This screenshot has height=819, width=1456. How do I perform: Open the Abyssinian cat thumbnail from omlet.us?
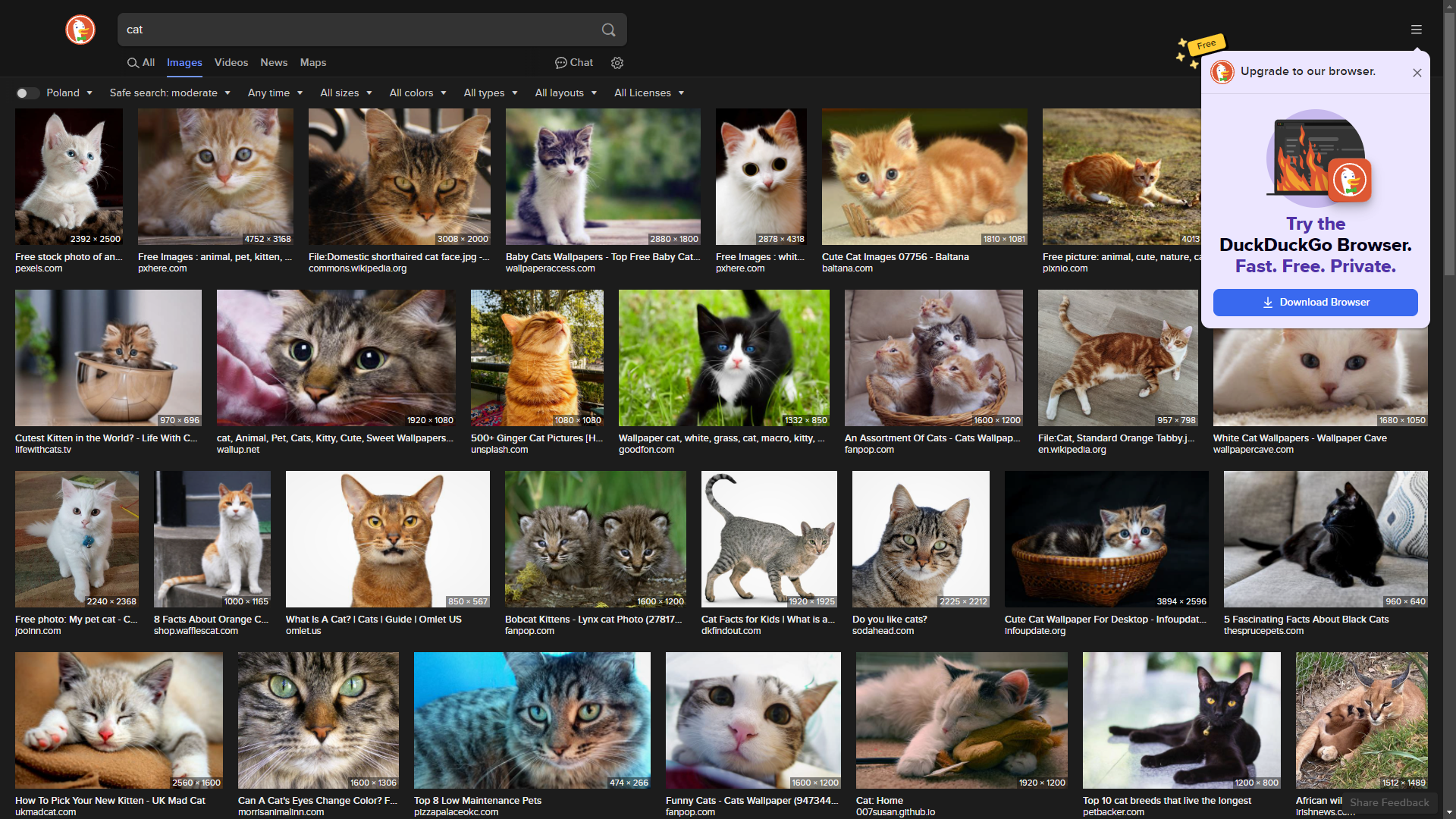pyautogui.click(x=388, y=538)
